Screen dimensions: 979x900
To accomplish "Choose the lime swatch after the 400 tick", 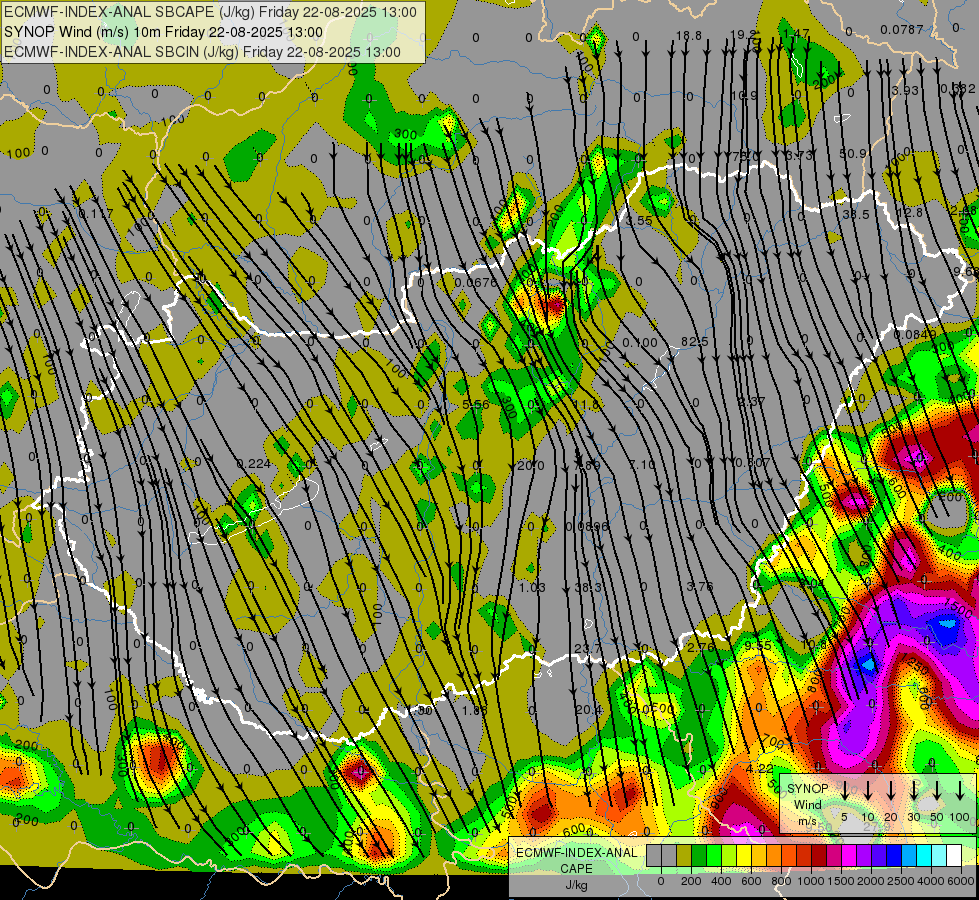I will pos(729,856).
